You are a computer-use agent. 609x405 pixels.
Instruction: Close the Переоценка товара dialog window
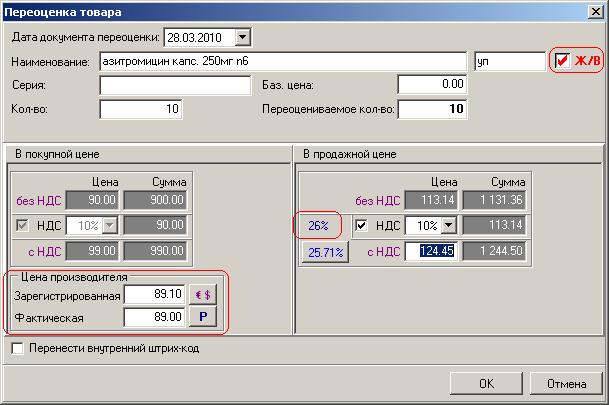594,12
